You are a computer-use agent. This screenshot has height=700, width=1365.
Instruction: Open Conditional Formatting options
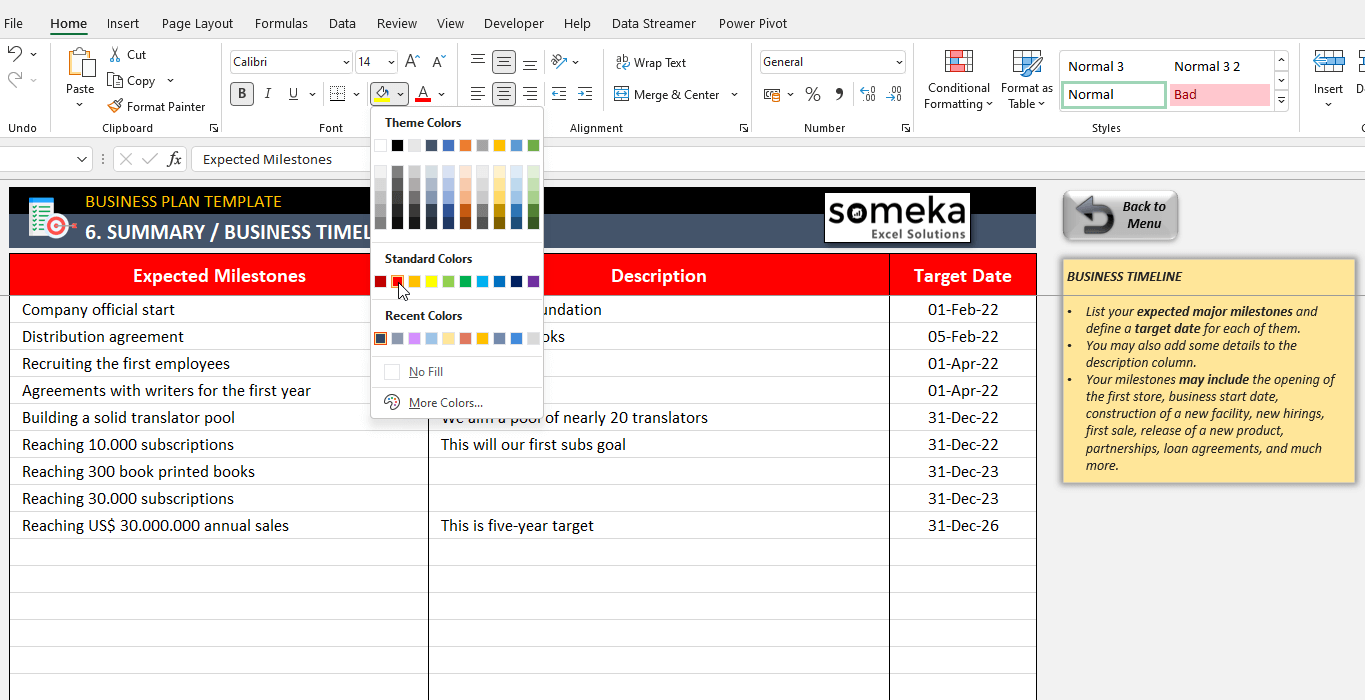click(x=957, y=80)
